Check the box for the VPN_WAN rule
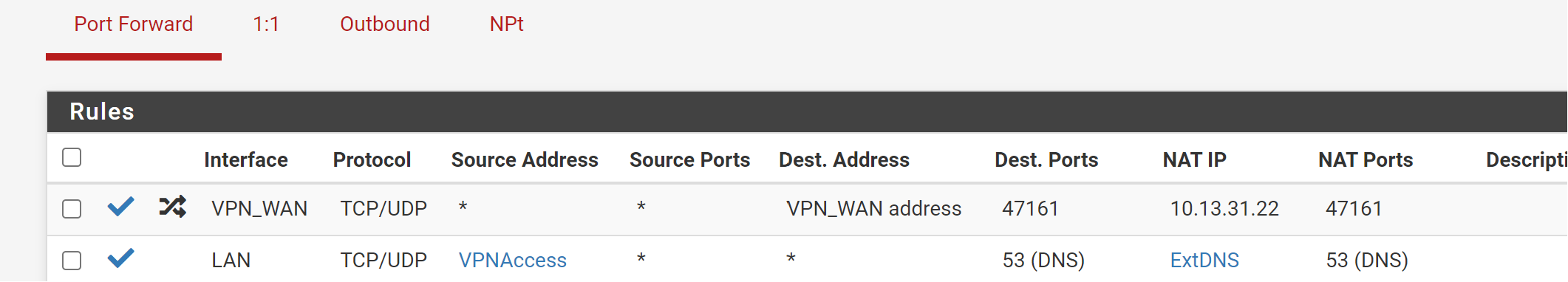 pos(72,209)
